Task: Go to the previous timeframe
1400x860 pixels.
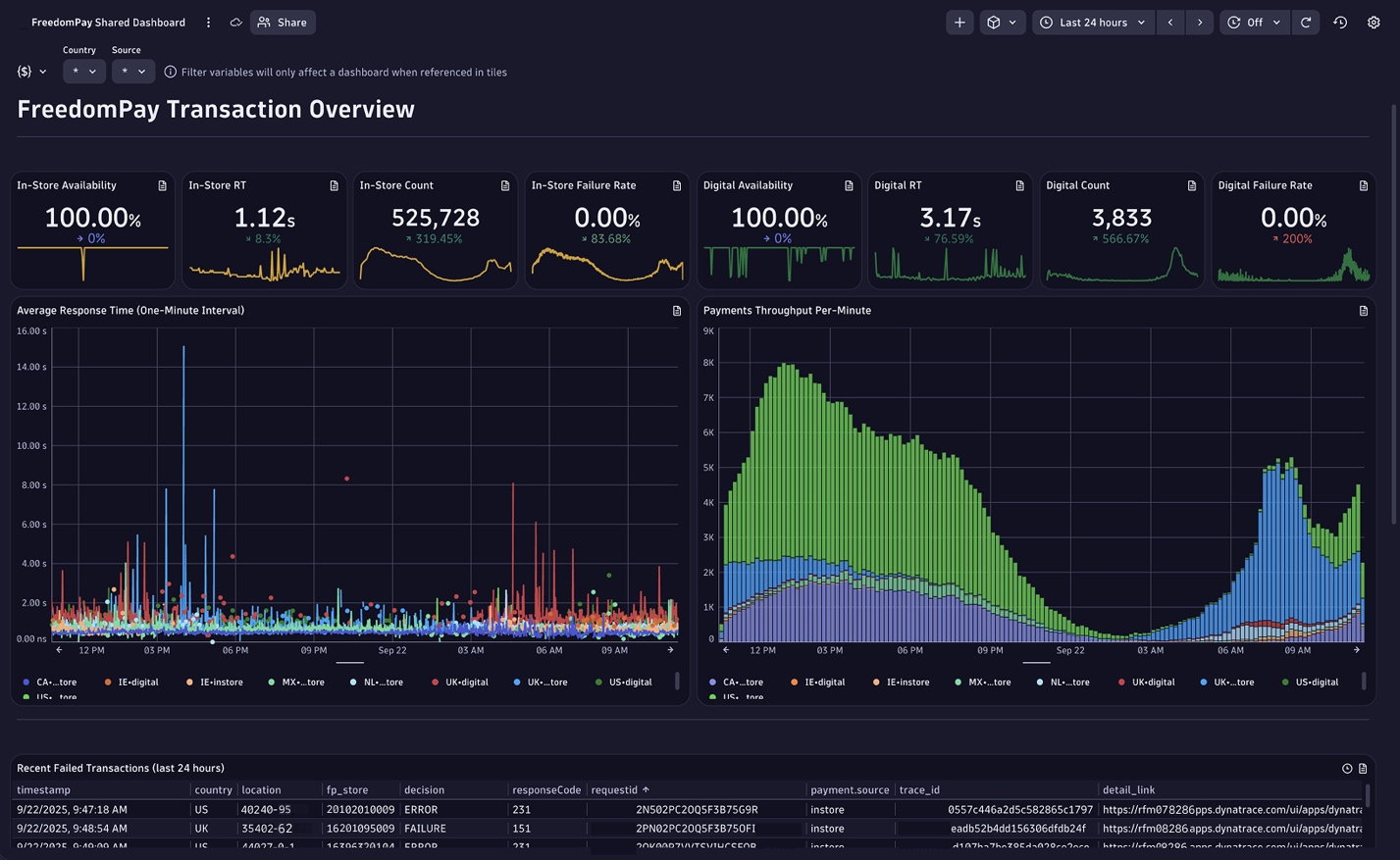Action: 1169,23
